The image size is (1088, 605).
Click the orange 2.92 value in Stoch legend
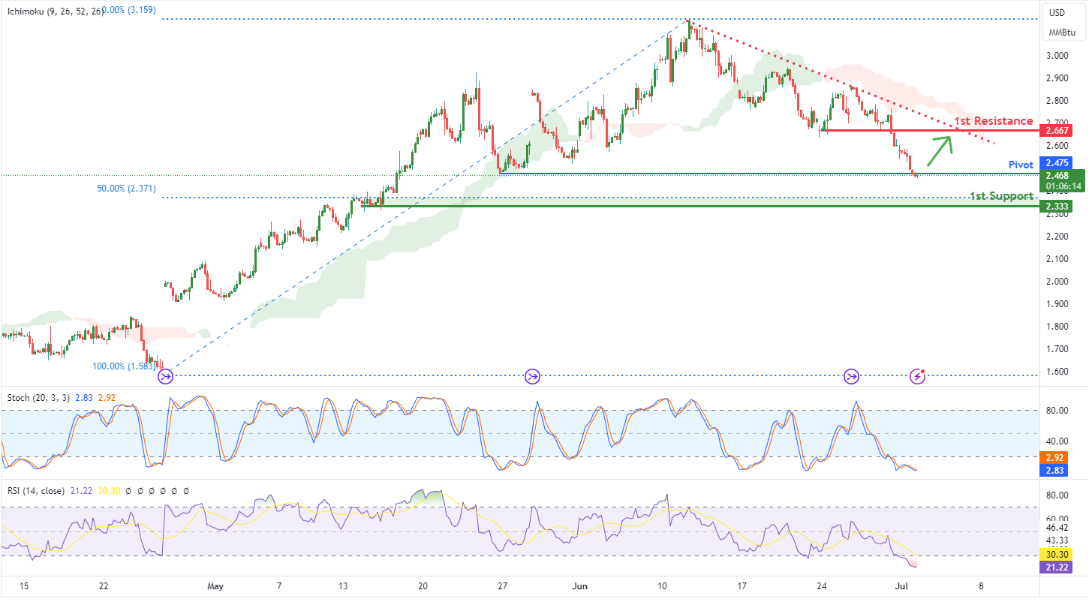click(107, 398)
